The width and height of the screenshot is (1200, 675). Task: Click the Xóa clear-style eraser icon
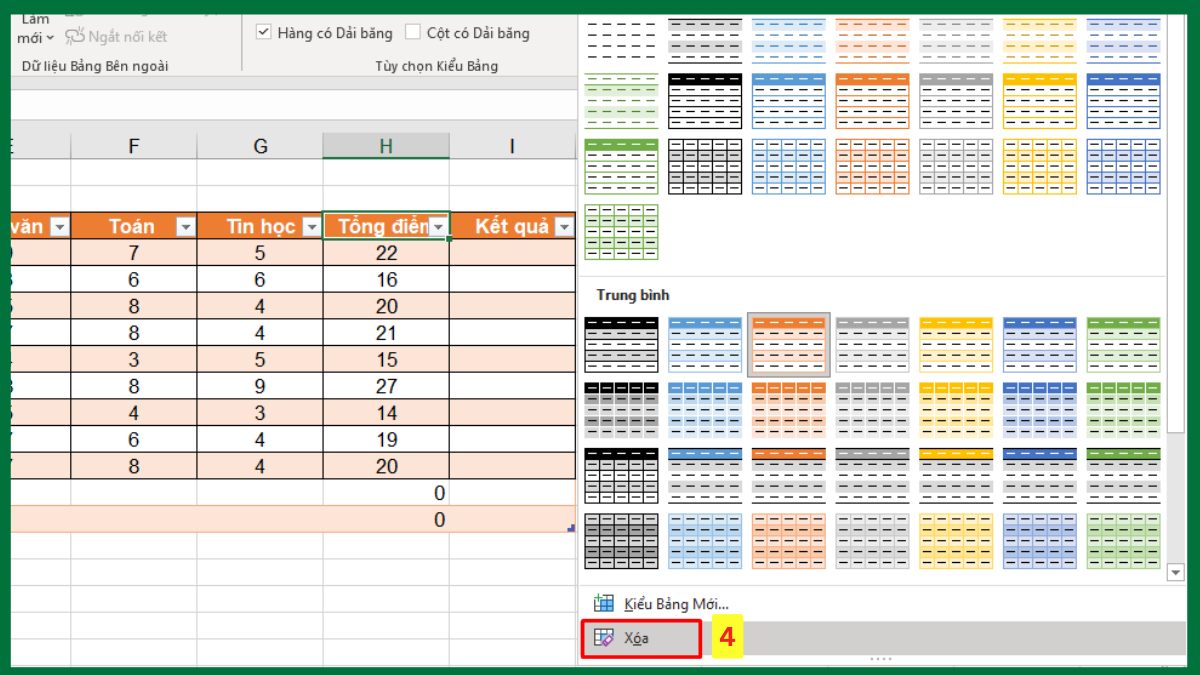[x=604, y=636]
